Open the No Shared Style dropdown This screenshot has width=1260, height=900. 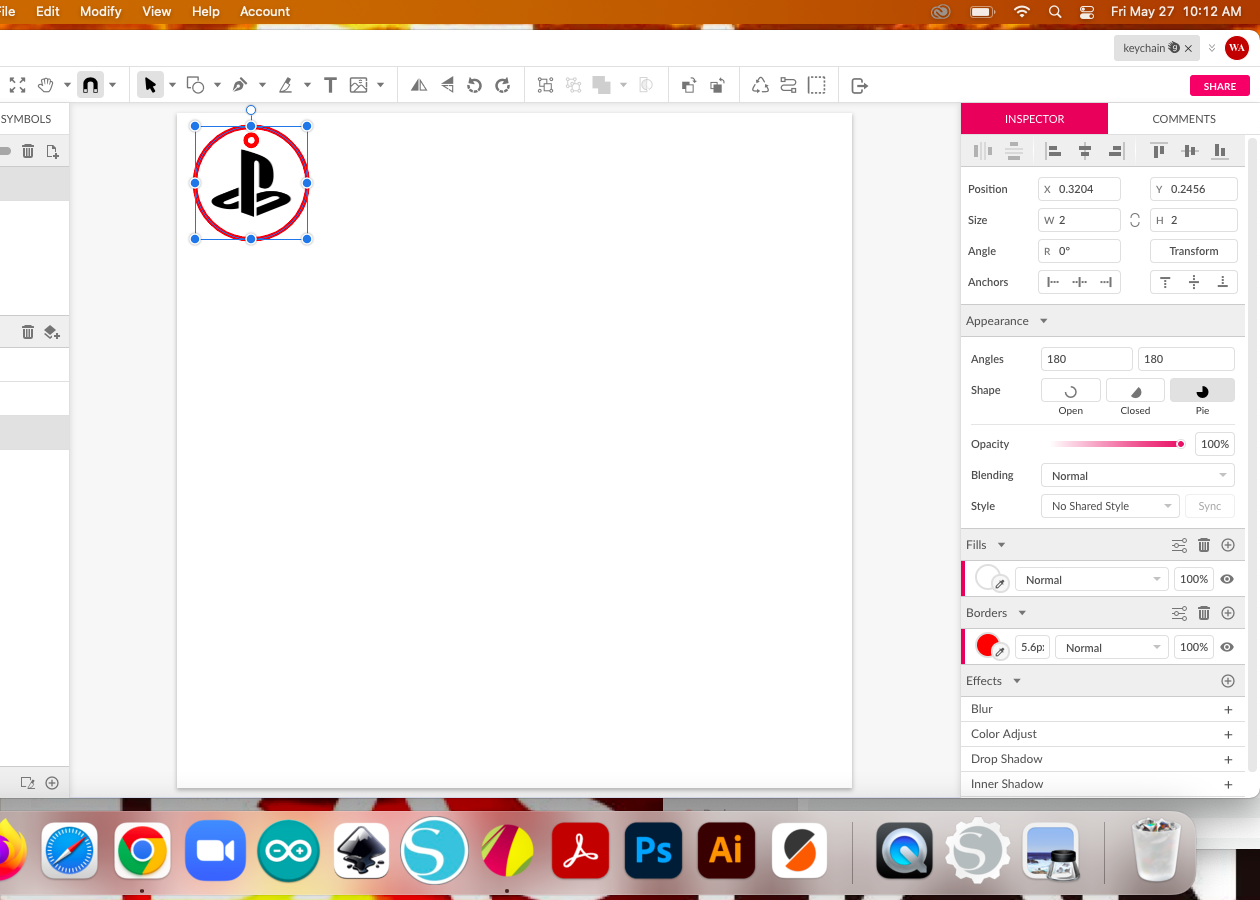tap(1110, 506)
